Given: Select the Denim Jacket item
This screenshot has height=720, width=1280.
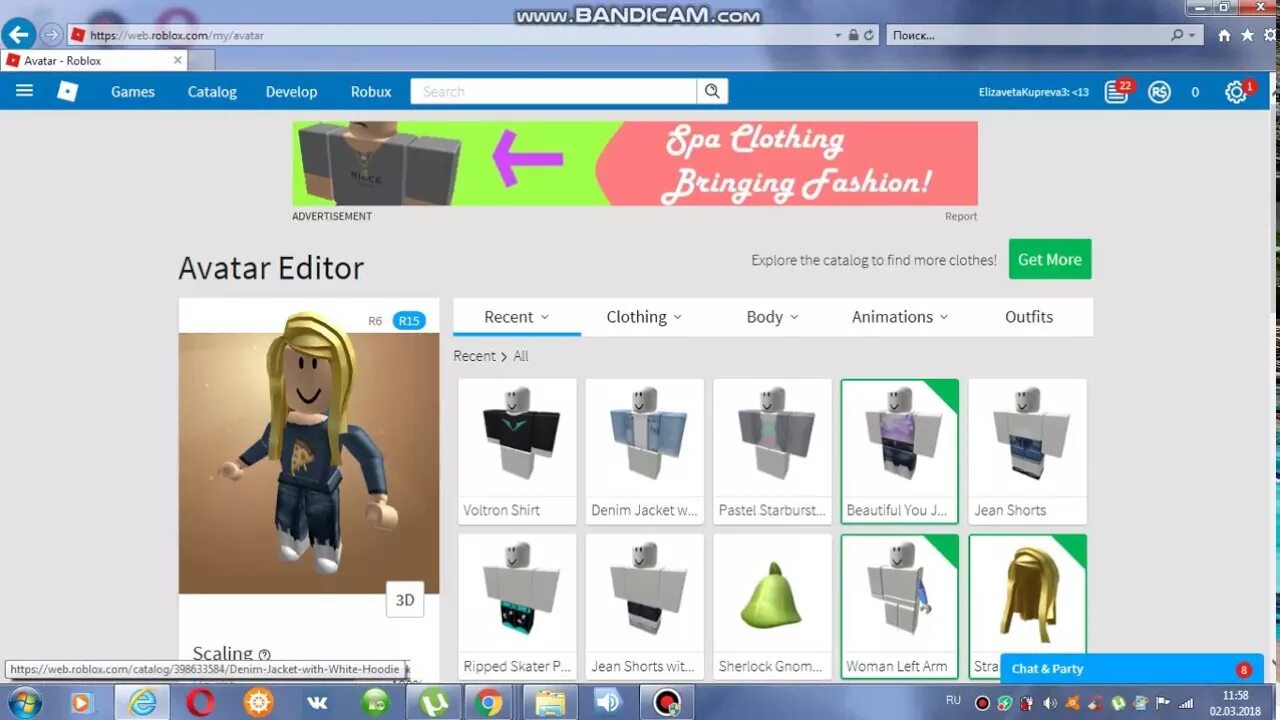Looking at the screenshot, I should pos(645,451).
